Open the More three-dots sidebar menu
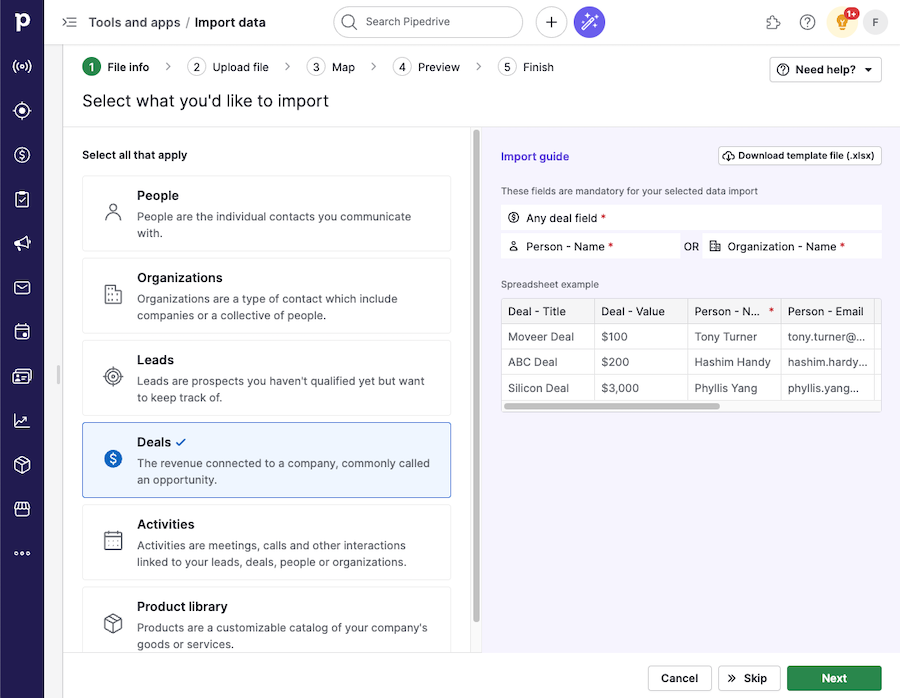Image resolution: width=900 pixels, height=698 pixels. point(22,553)
